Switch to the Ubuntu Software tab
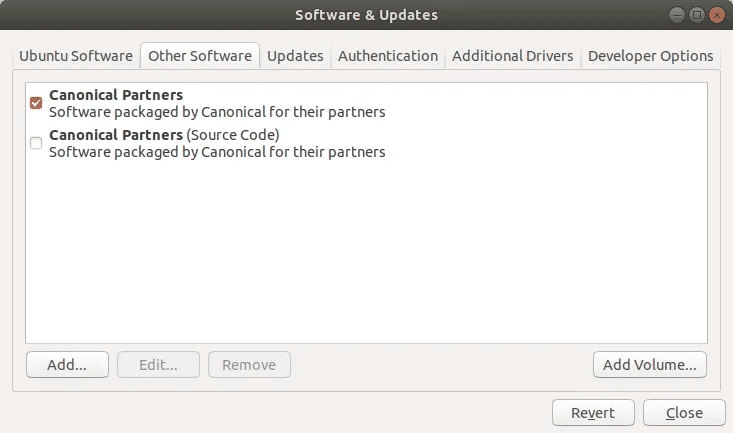Screen dimensions: 733x433 pos(76,56)
